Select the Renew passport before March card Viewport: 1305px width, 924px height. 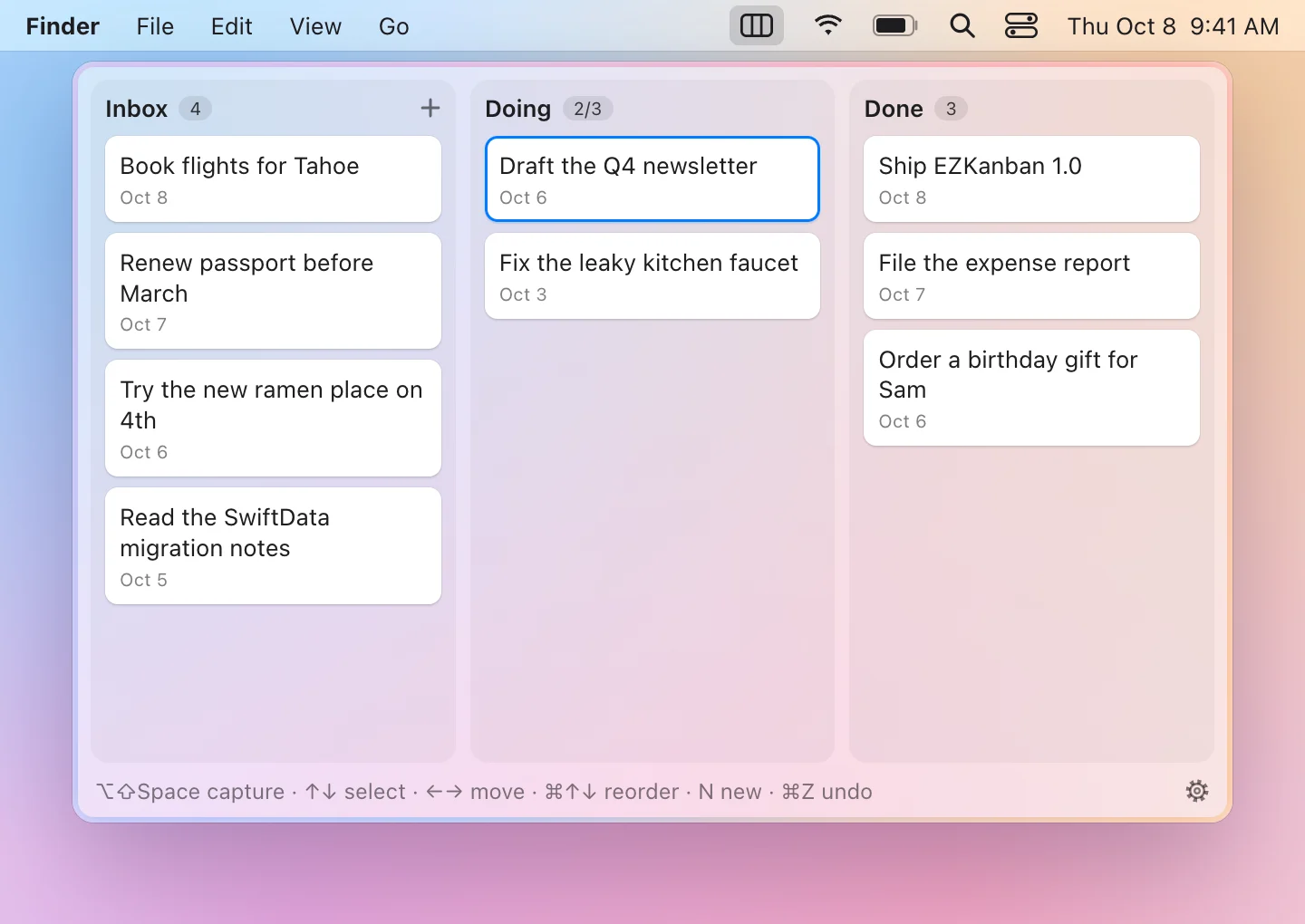[x=273, y=291]
